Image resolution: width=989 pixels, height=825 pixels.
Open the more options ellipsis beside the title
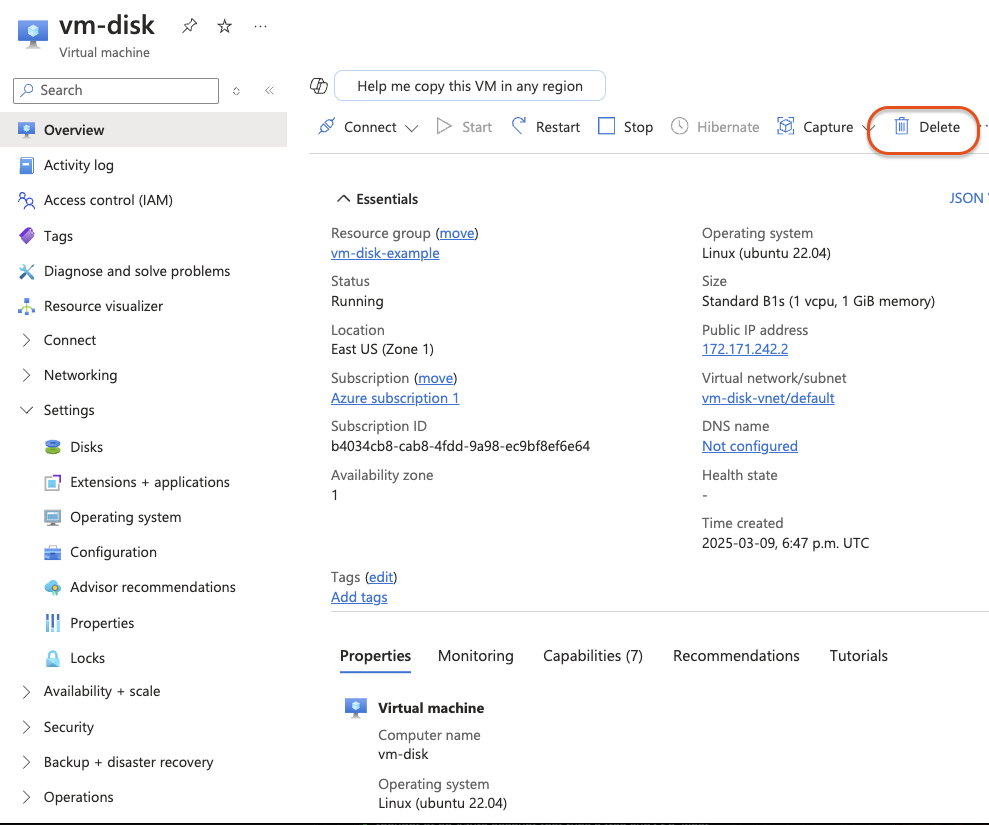coord(260,26)
